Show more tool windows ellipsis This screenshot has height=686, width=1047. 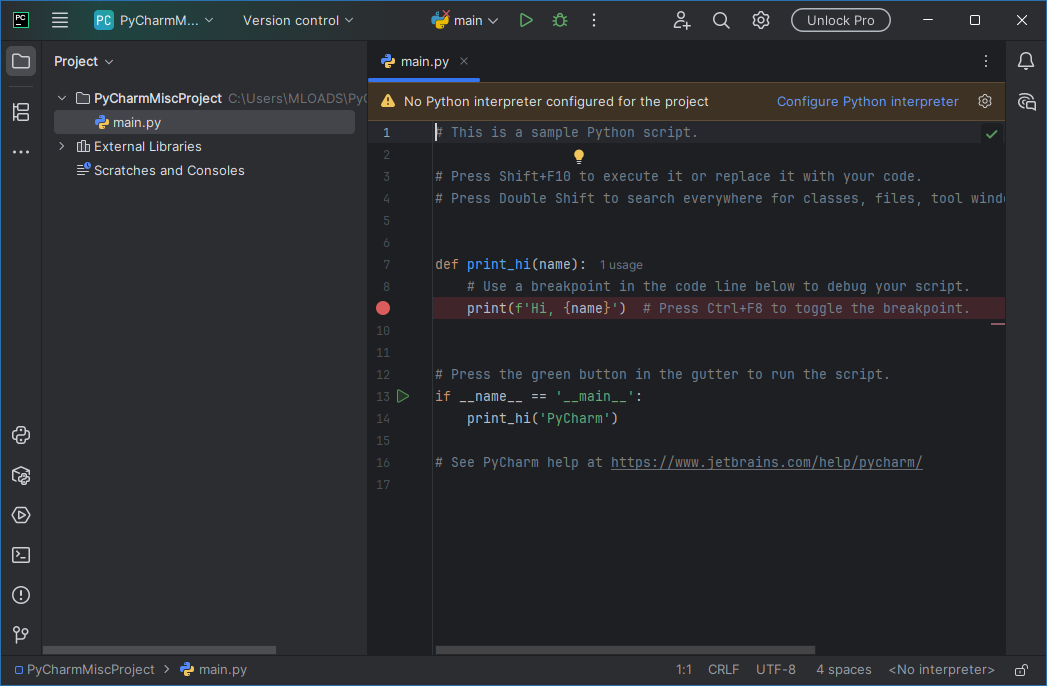tap(21, 152)
